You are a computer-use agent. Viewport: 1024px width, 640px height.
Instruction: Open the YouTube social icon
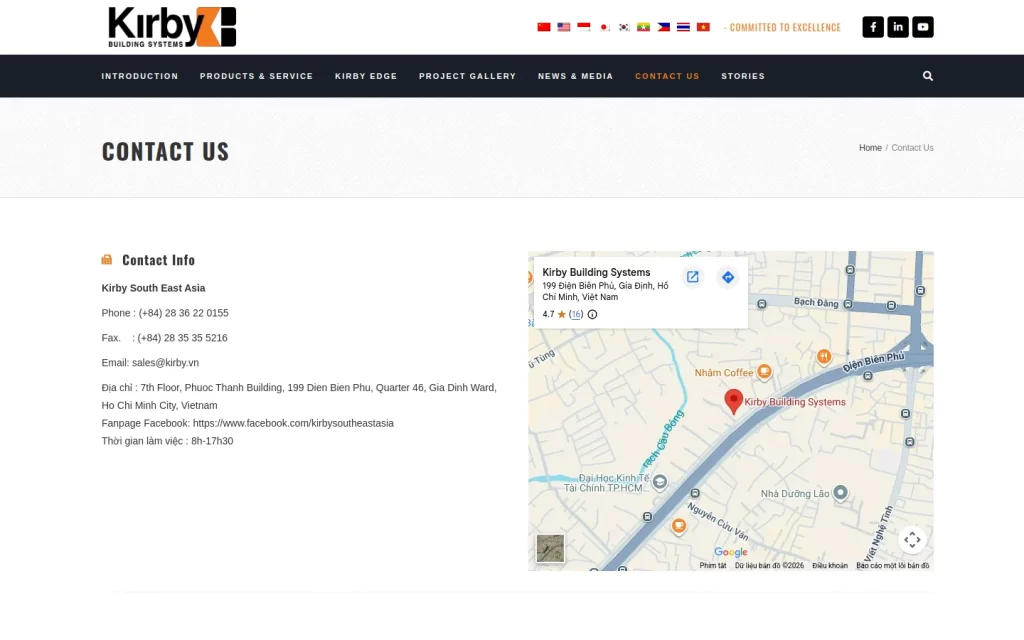923,27
